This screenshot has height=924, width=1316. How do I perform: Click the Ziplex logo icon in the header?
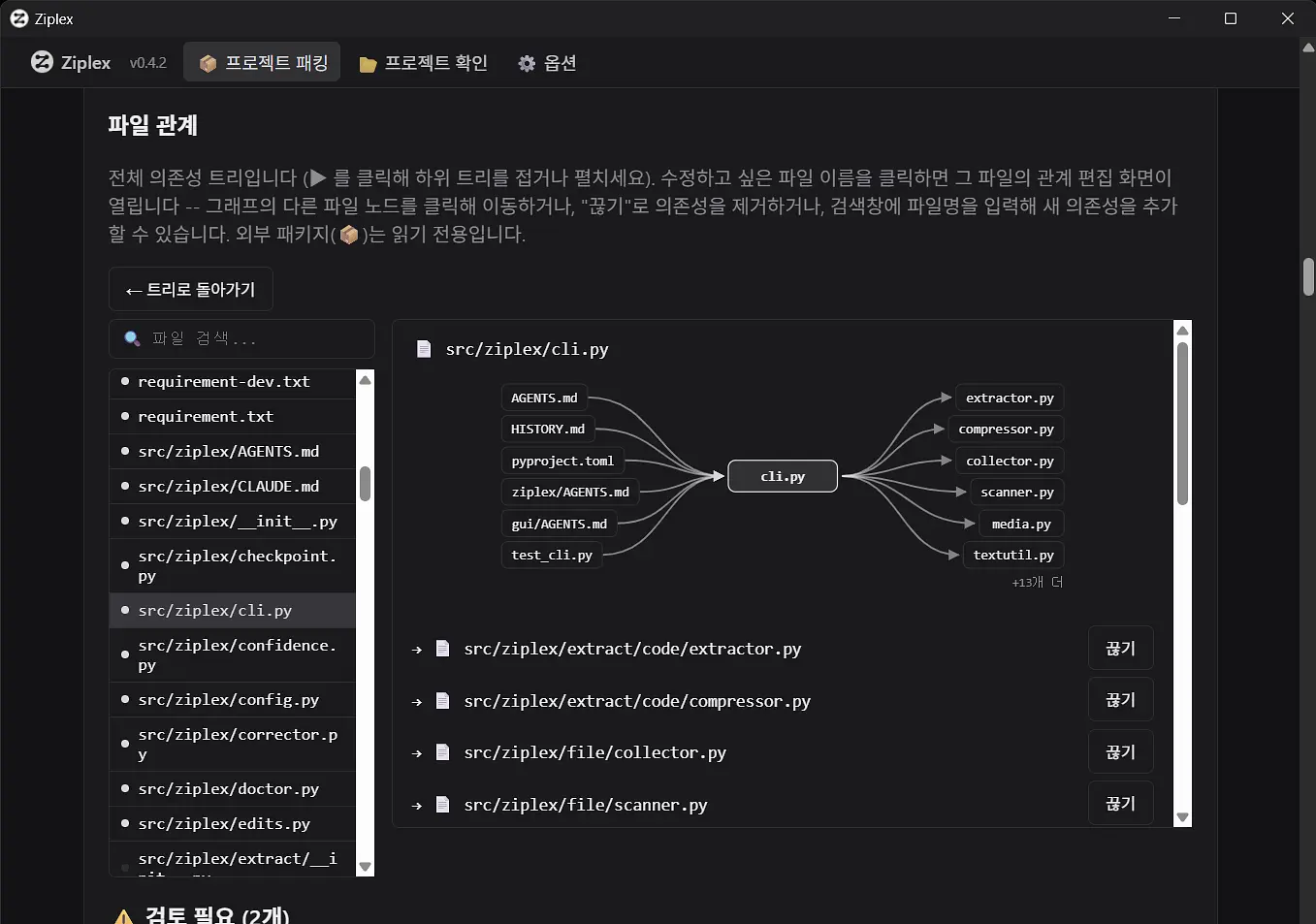(x=42, y=62)
